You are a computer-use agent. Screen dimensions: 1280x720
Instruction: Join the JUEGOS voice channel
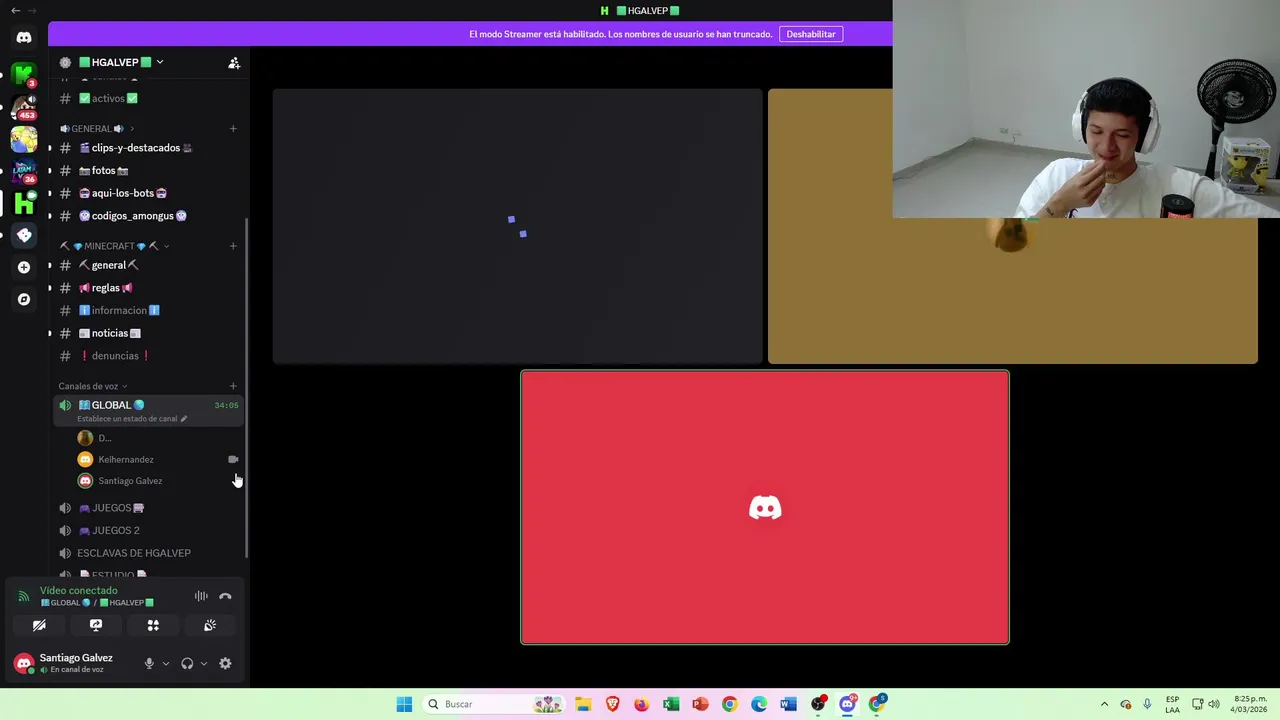pos(148,508)
